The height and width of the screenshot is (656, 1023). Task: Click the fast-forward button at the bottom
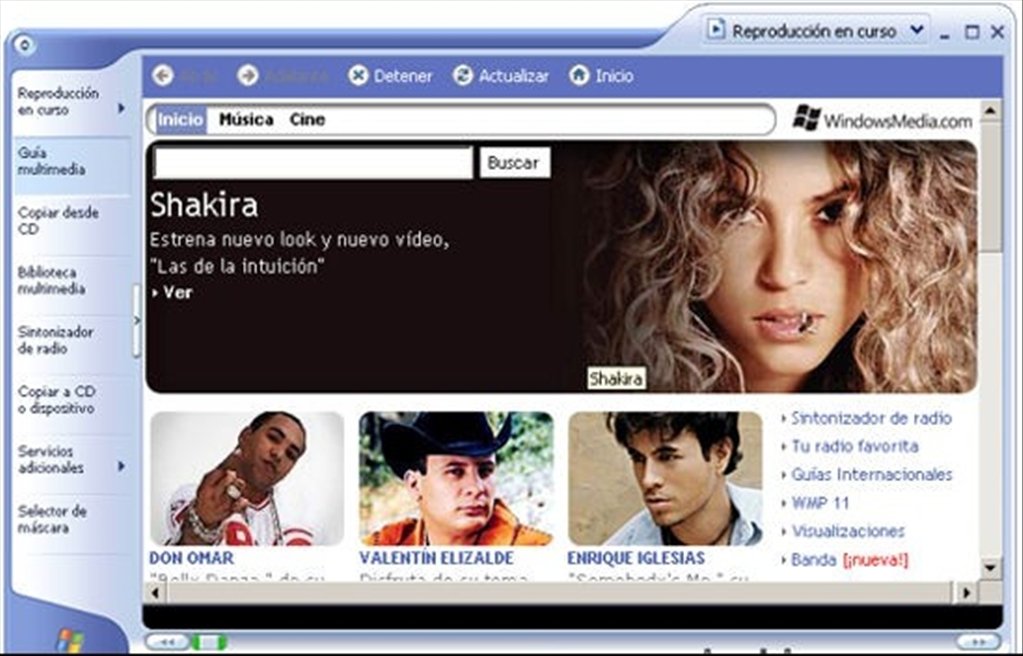(x=978, y=642)
